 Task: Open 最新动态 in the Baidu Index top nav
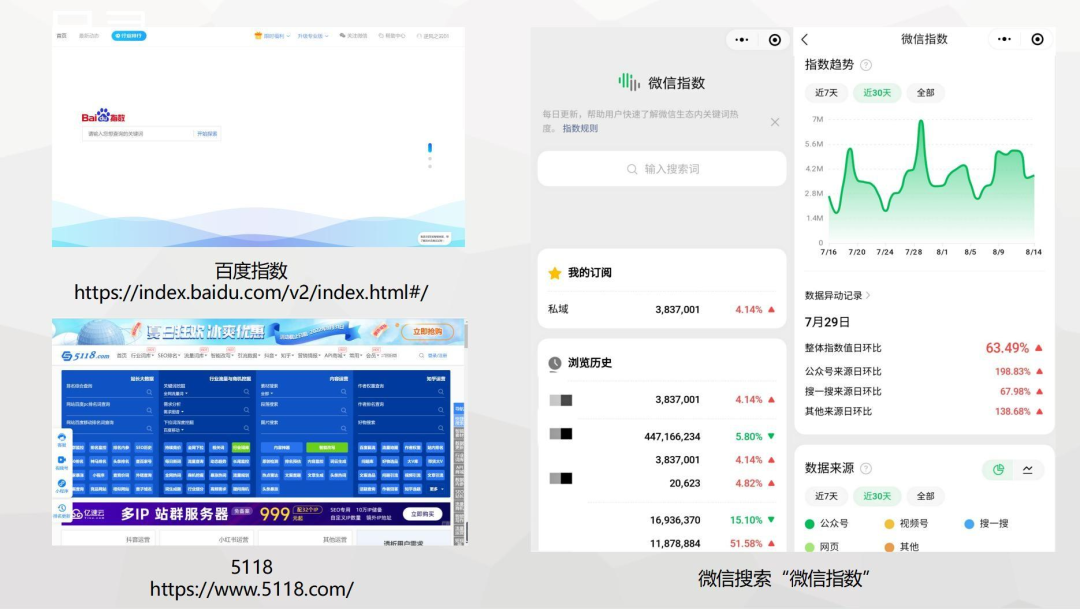89,36
